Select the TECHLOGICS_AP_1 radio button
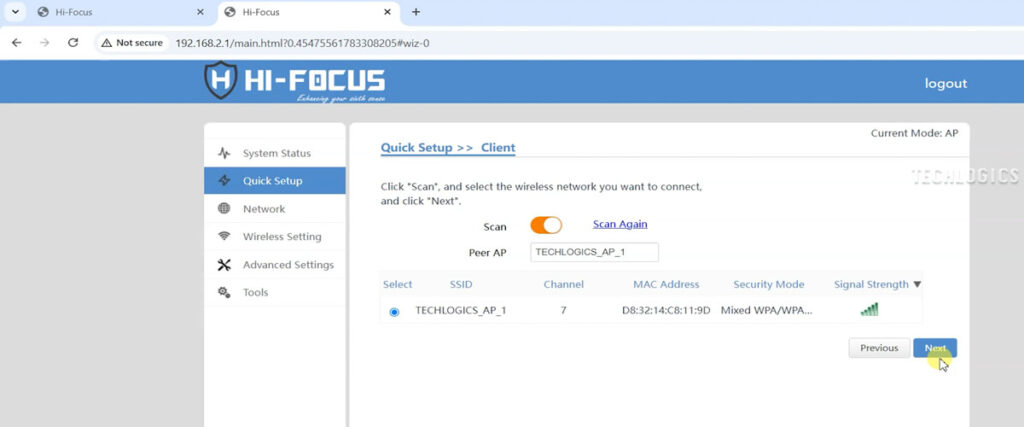The height and width of the screenshot is (427, 1024). point(394,312)
